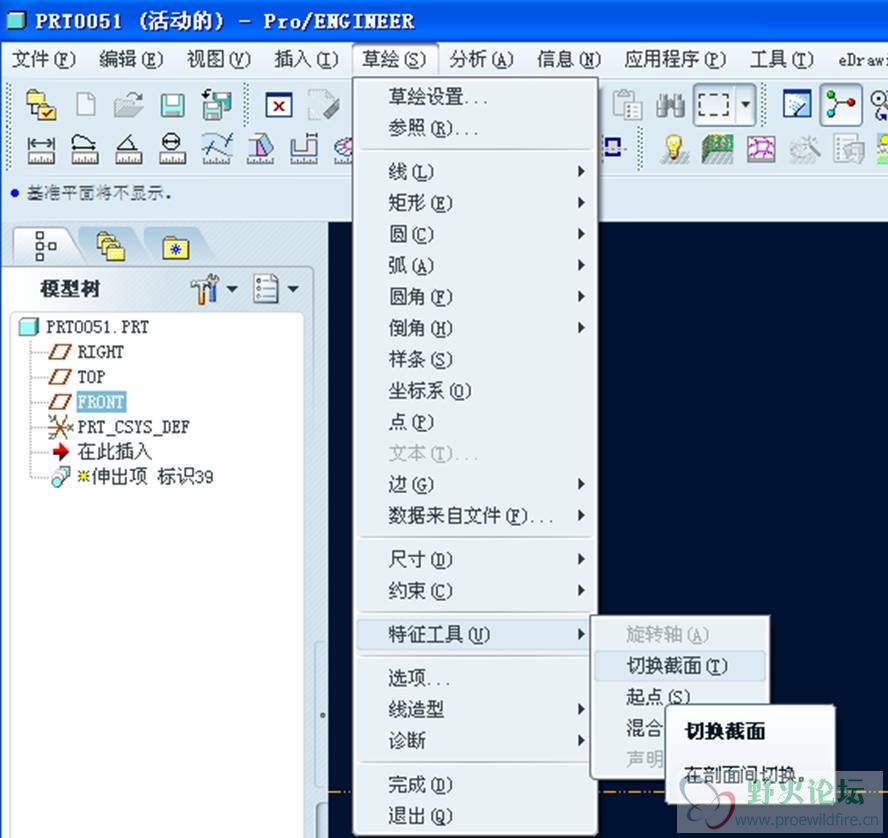Image resolution: width=888 pixels, height=838 pixels.
Task: Click the green shaded surface icon
Action: click(718, 149)
